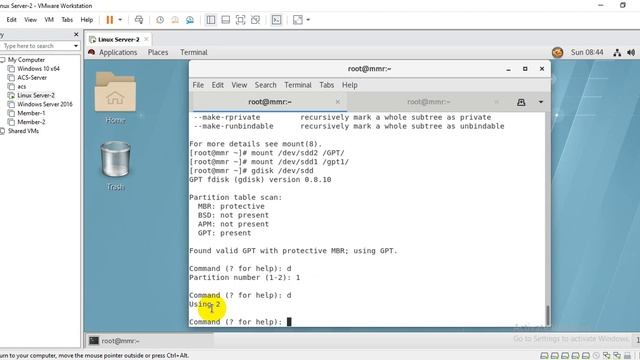Screen dimensions: 640x360
Task: Click the stretch guest display icon
Action: [298, 20]
